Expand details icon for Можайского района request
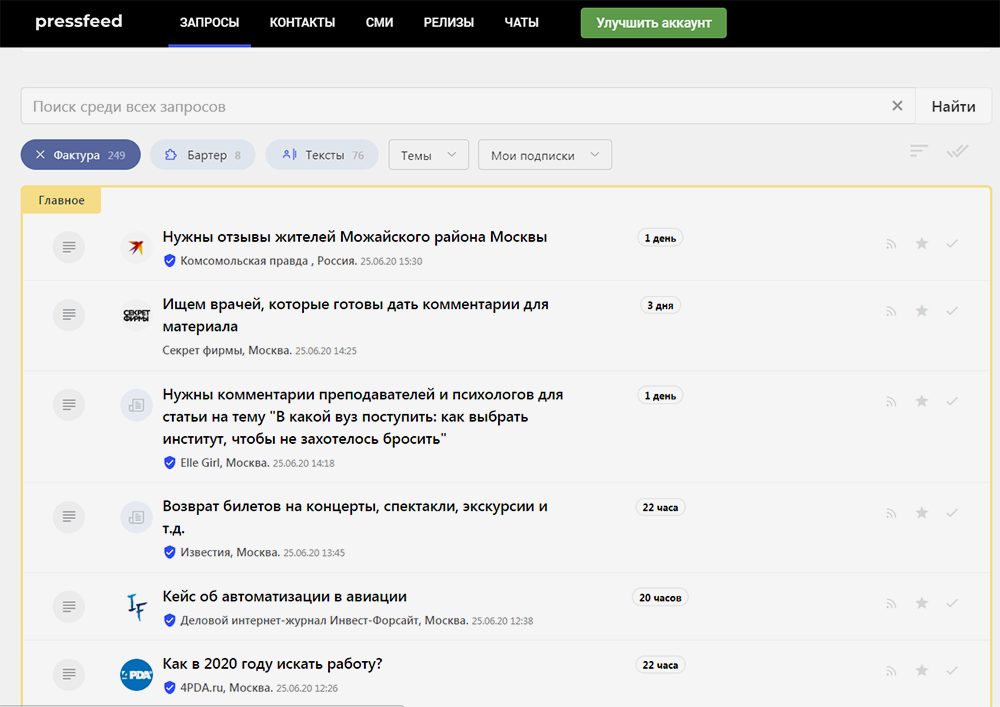1000x707 pixels. [x=69, y=247]
